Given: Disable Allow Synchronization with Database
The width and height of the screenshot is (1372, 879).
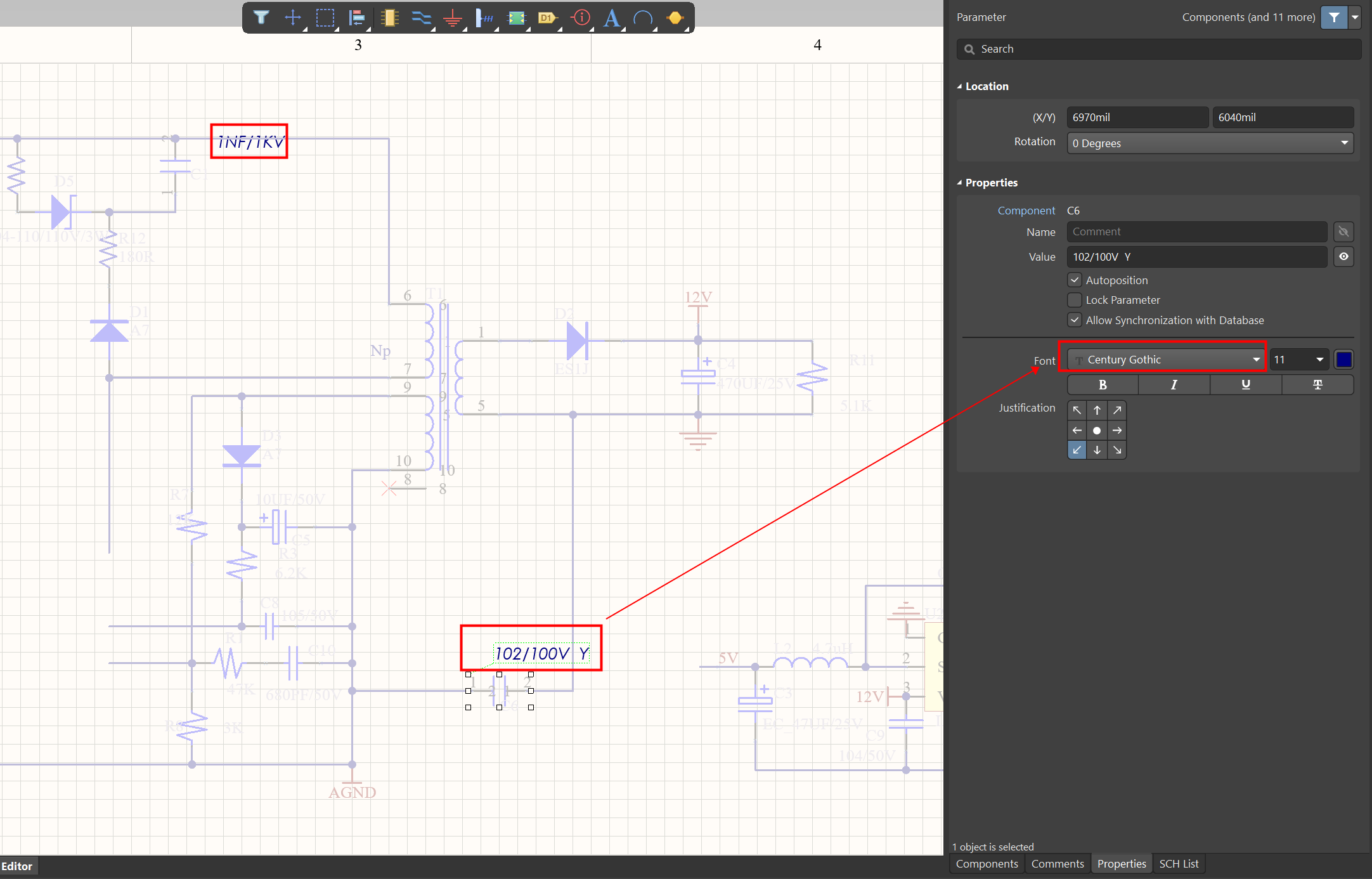Looking at the screenshot, I should pyautogui.click(x=1075, y=320).
